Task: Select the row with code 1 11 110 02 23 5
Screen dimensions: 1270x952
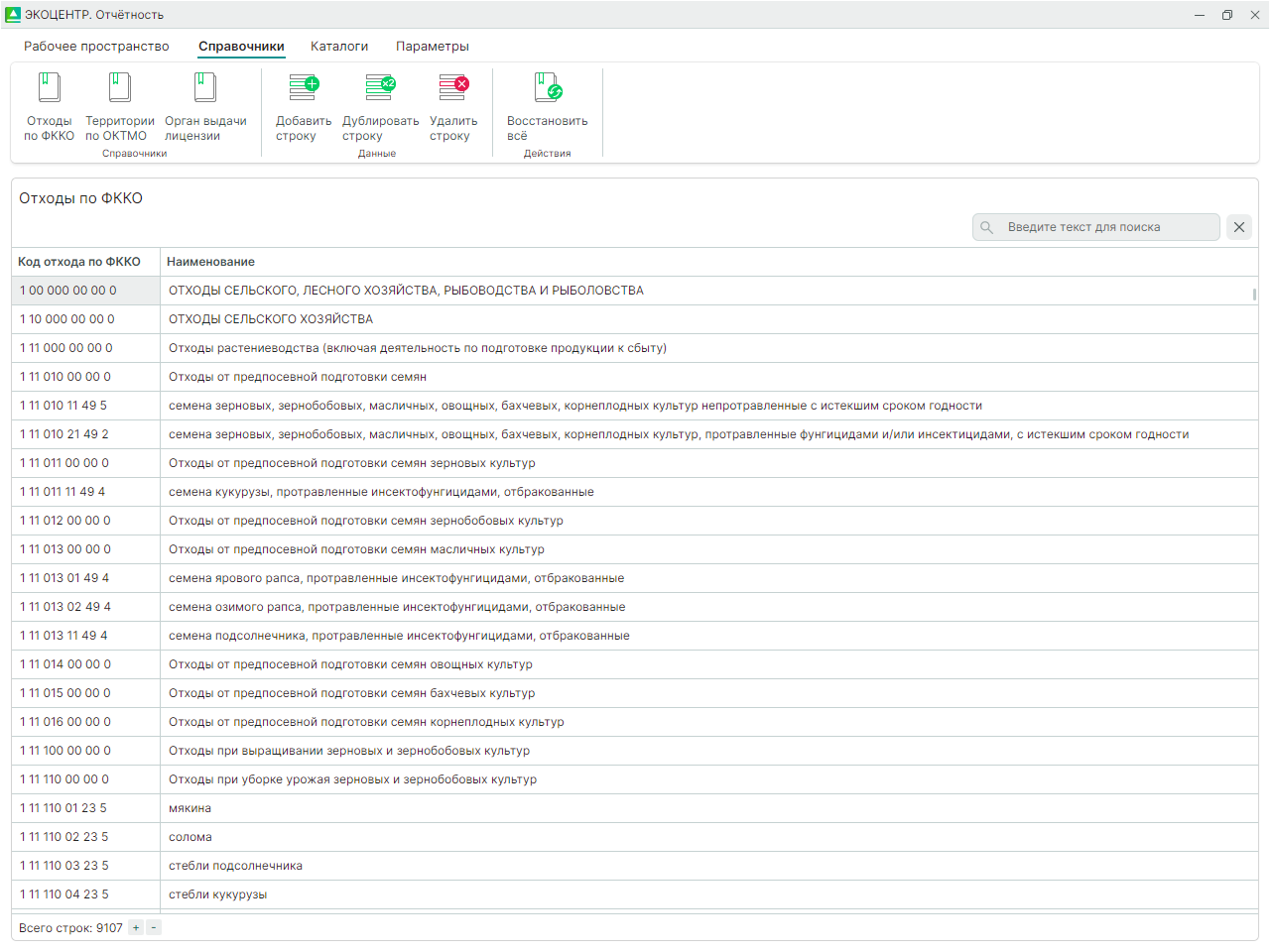Action: (64, 837)
